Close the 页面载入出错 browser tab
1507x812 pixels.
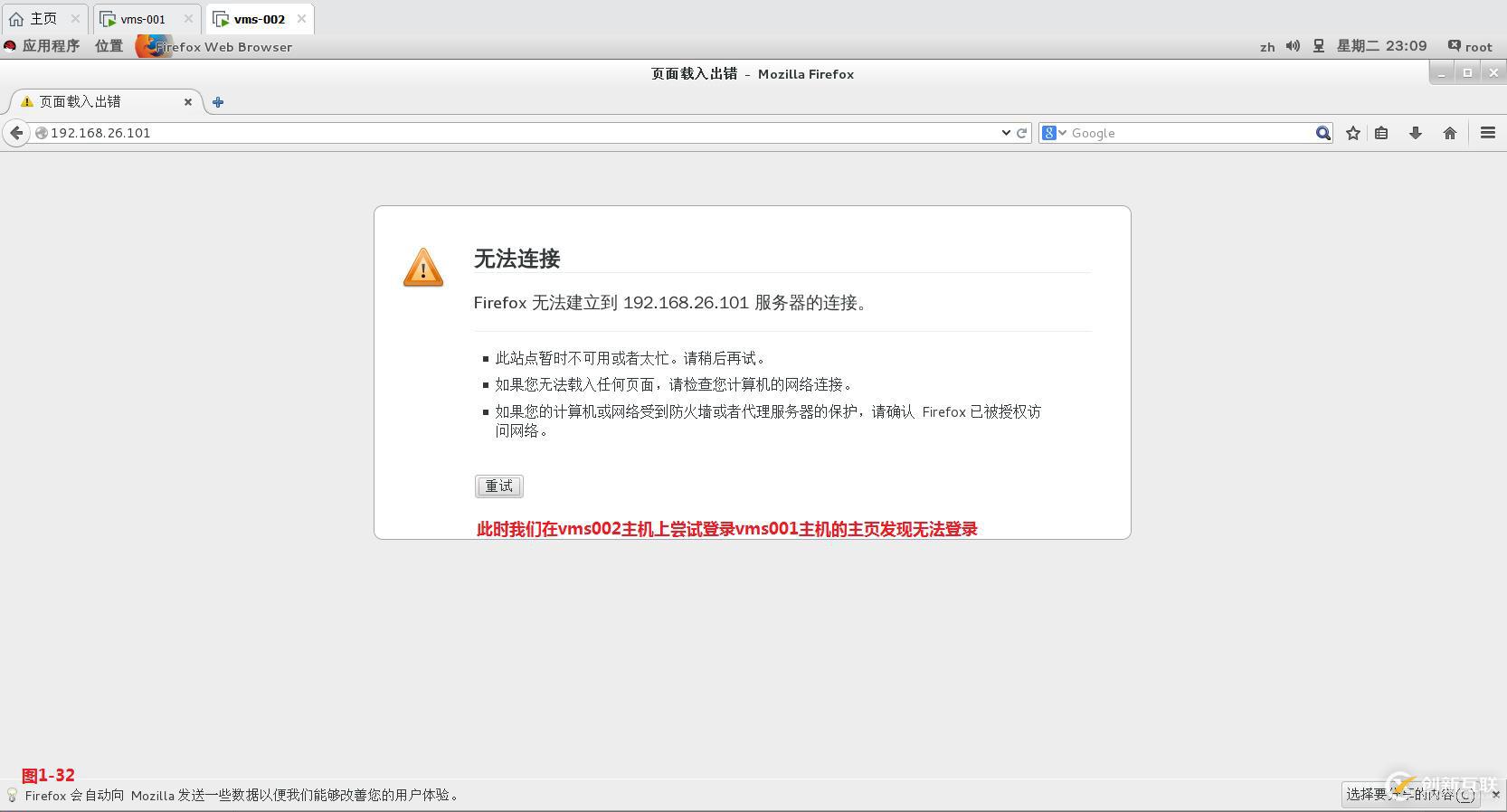pos(188,102)
